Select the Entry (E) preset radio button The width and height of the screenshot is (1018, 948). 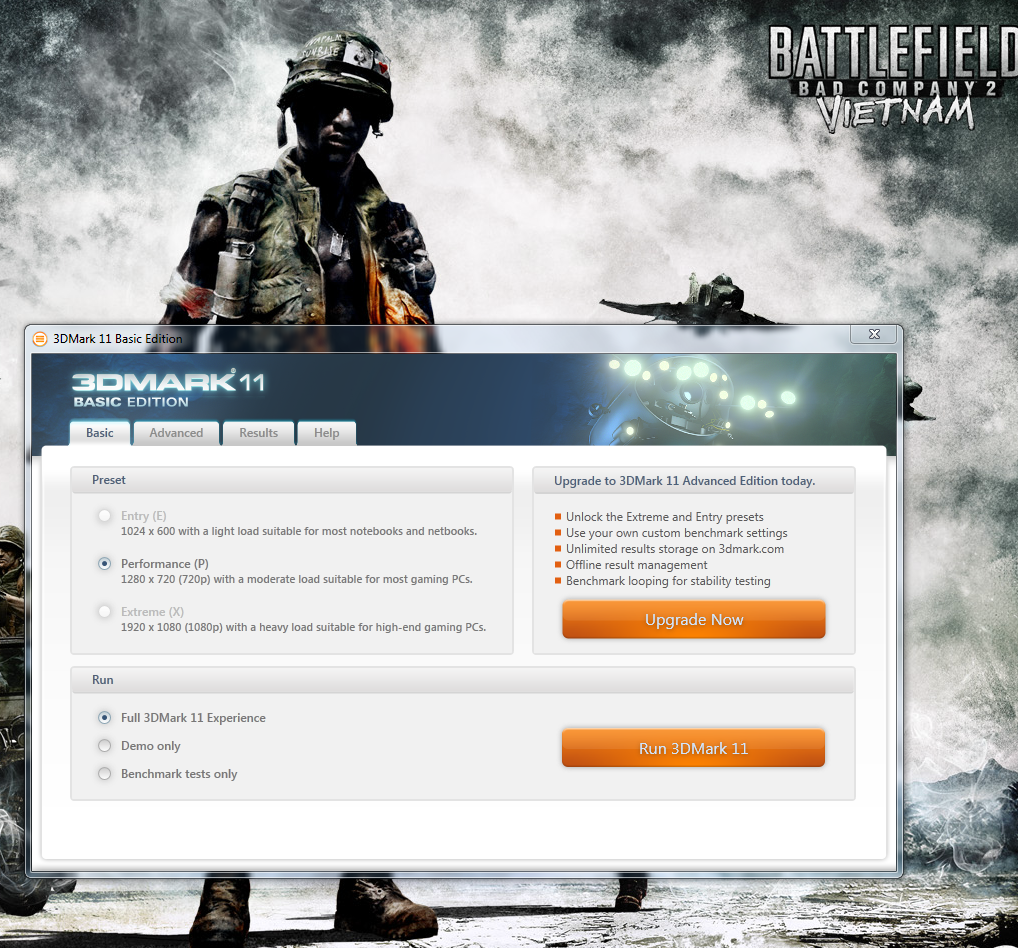105,516
